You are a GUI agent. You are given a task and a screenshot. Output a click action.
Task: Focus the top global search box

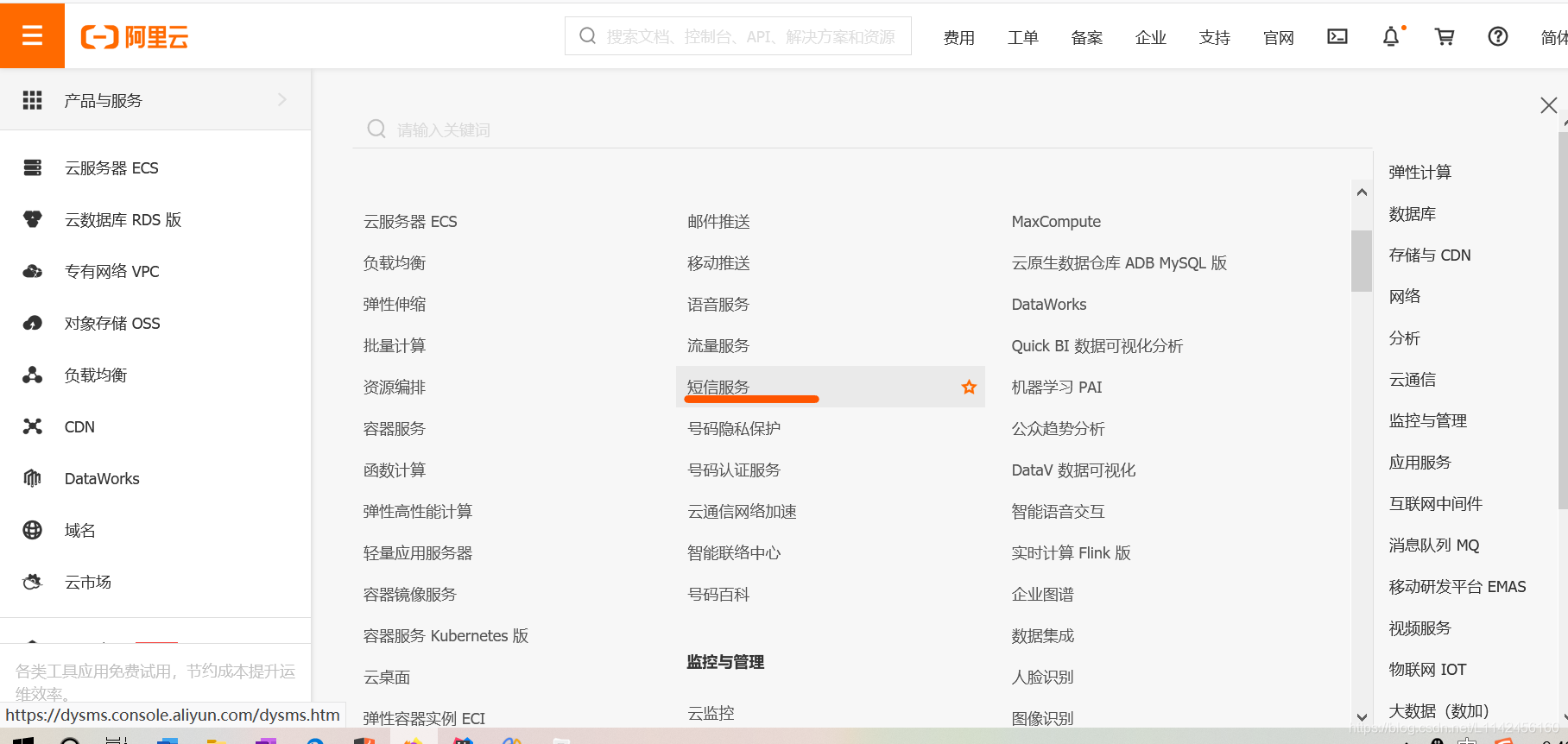click(738, 36)
